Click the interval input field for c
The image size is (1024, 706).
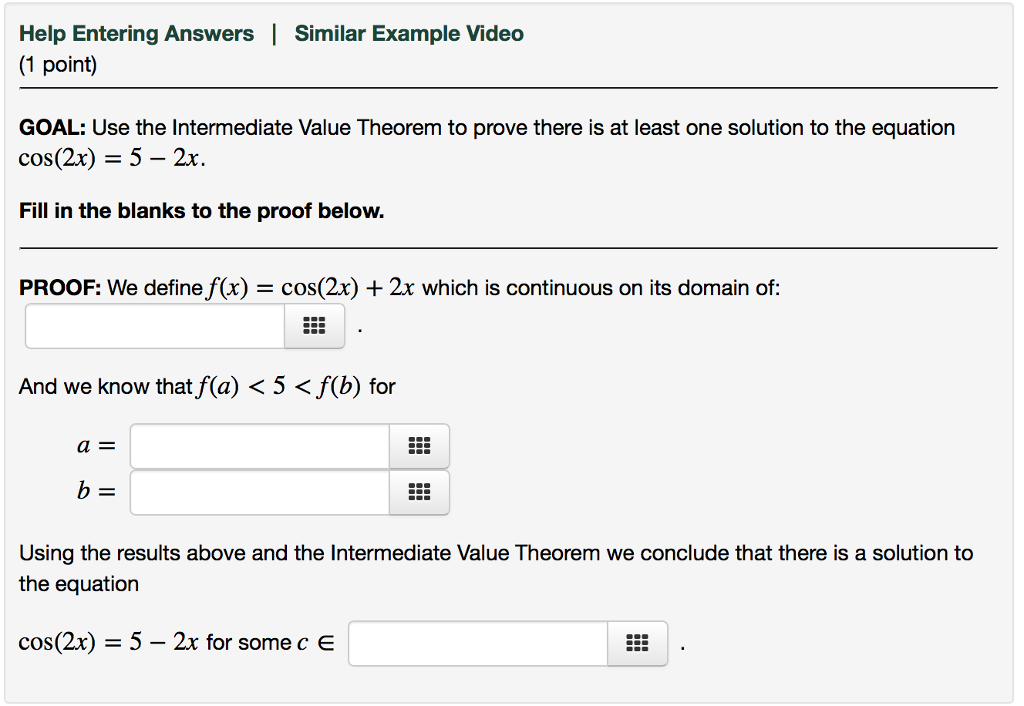[478, 643]
